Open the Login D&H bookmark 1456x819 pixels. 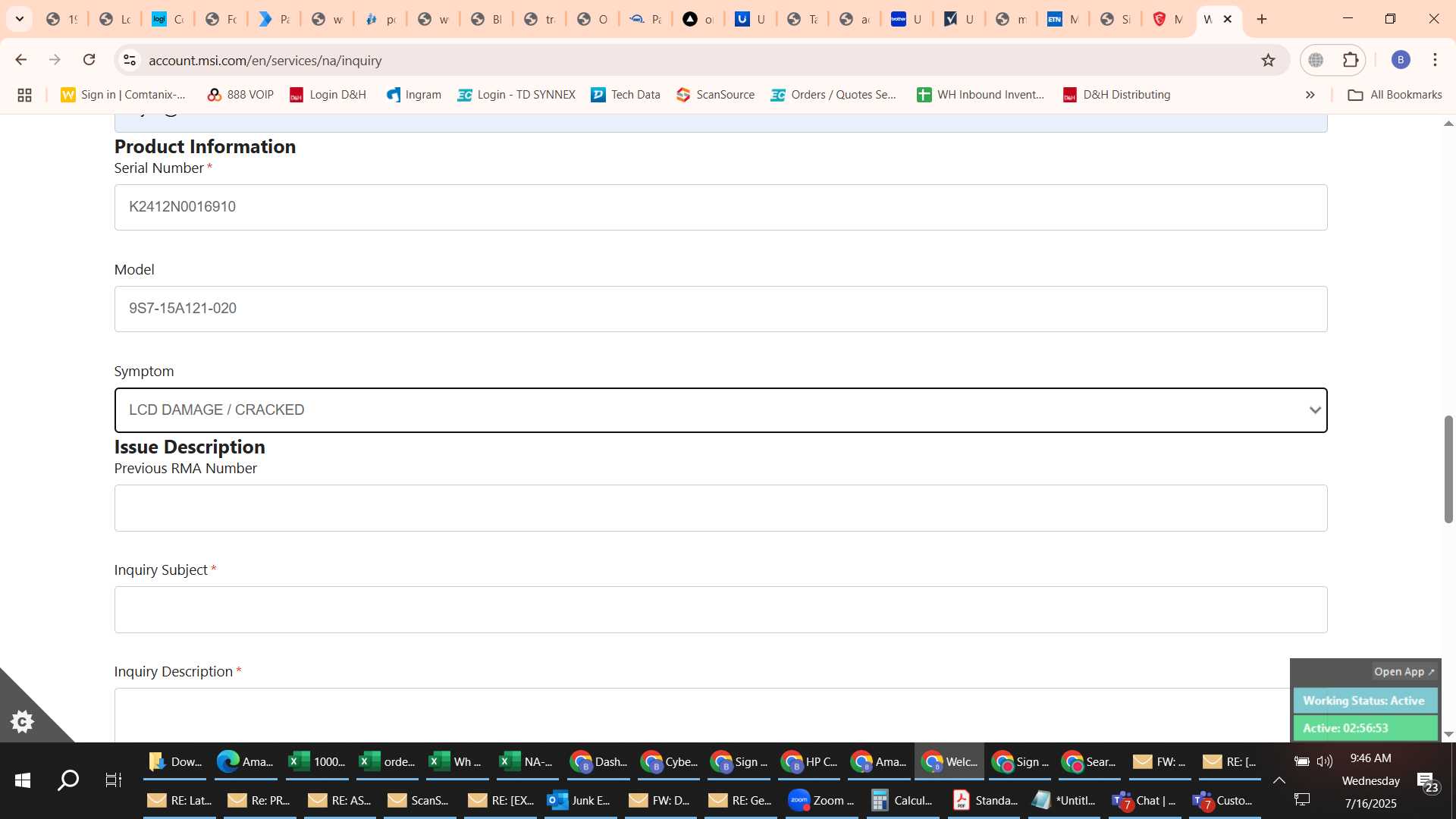pos(328,95)
